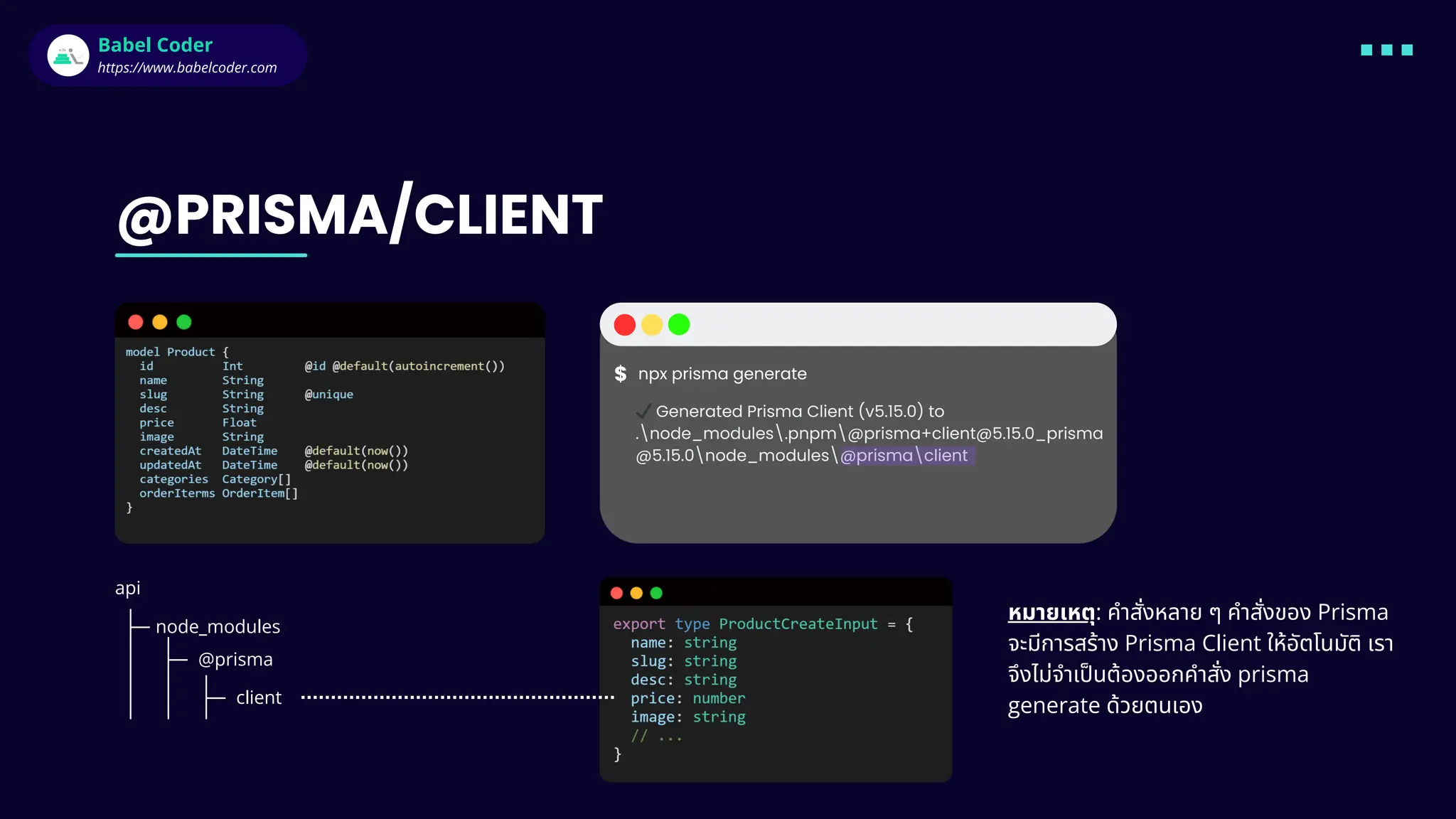The height and width of the screenshot is (819, 1456).
Task: Select node_modules in the folder tree
Action: click(218, 626)
